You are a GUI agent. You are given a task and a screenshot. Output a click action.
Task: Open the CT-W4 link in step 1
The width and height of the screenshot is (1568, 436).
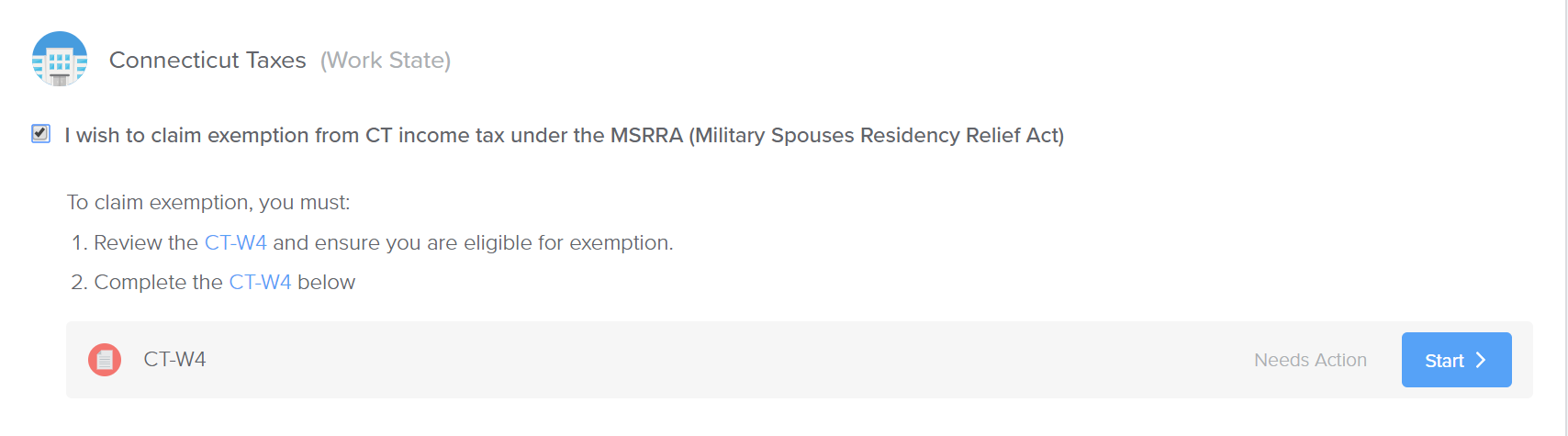pyautogui.click(x=236, y=242)
